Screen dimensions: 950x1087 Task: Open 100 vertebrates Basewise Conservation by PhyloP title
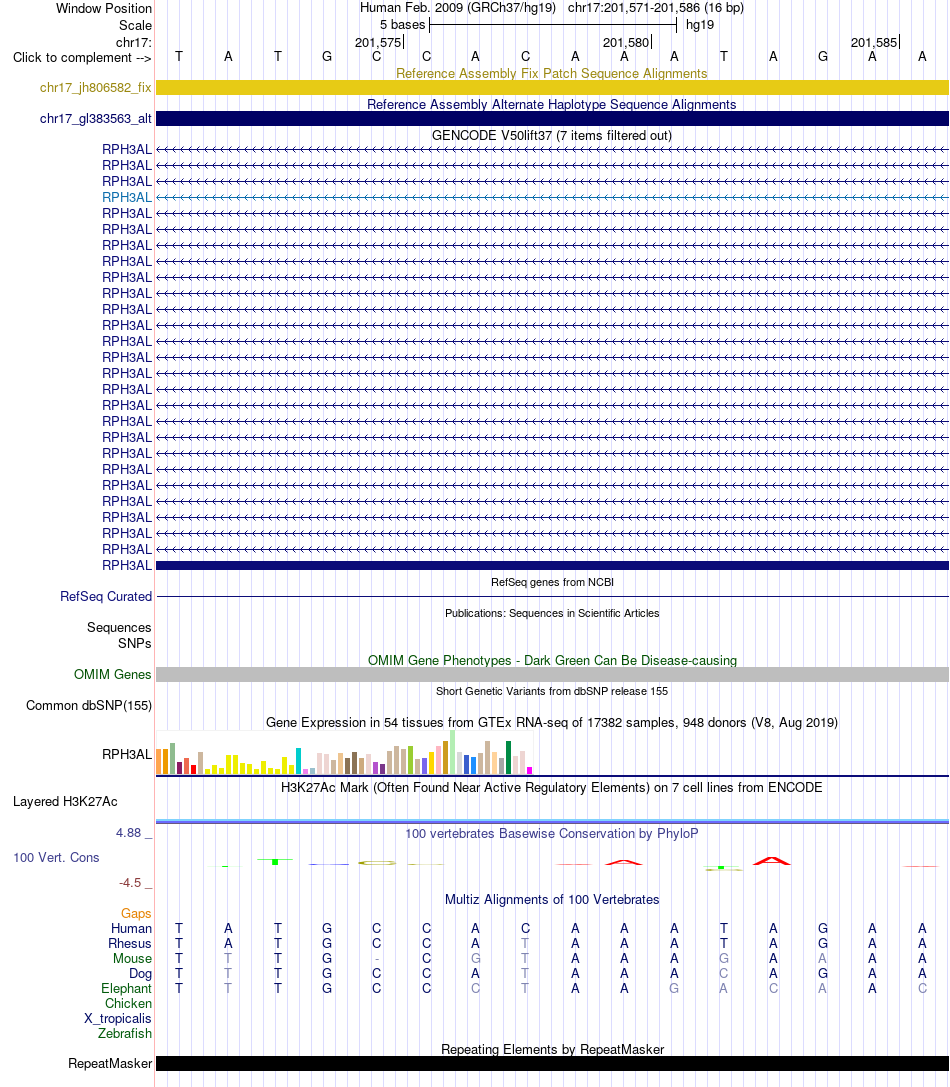click(552, 833)
